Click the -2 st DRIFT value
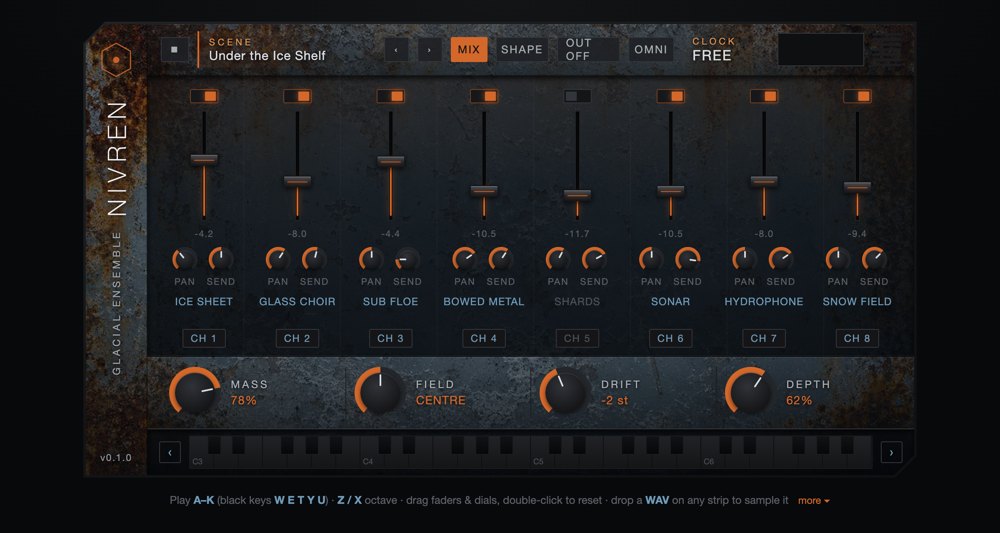Viewport: 1000px width, 533px height. pyautogui.click(x=615, y=400)
